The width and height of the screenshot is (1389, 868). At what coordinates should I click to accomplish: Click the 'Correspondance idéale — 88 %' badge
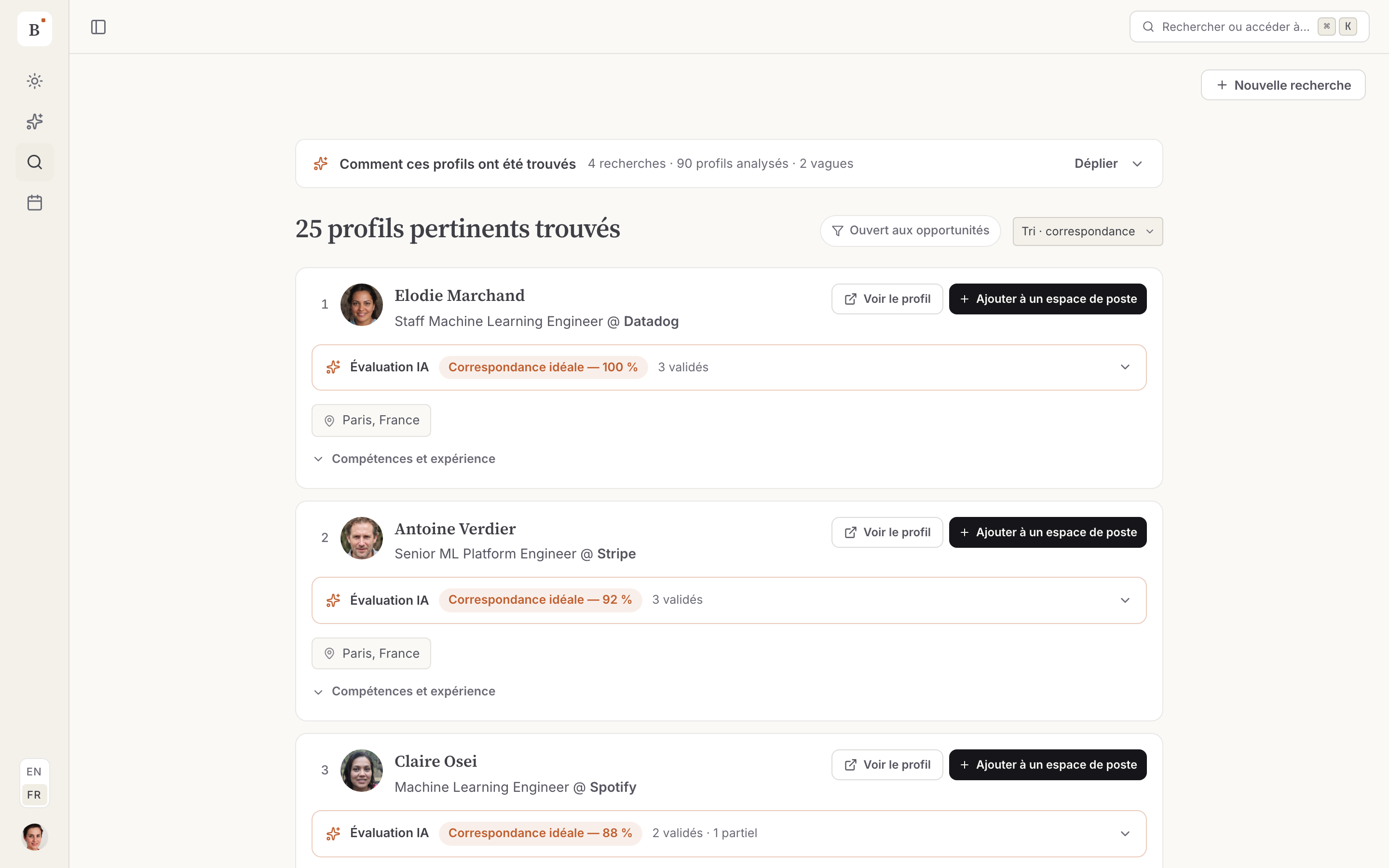click(540, 833)
